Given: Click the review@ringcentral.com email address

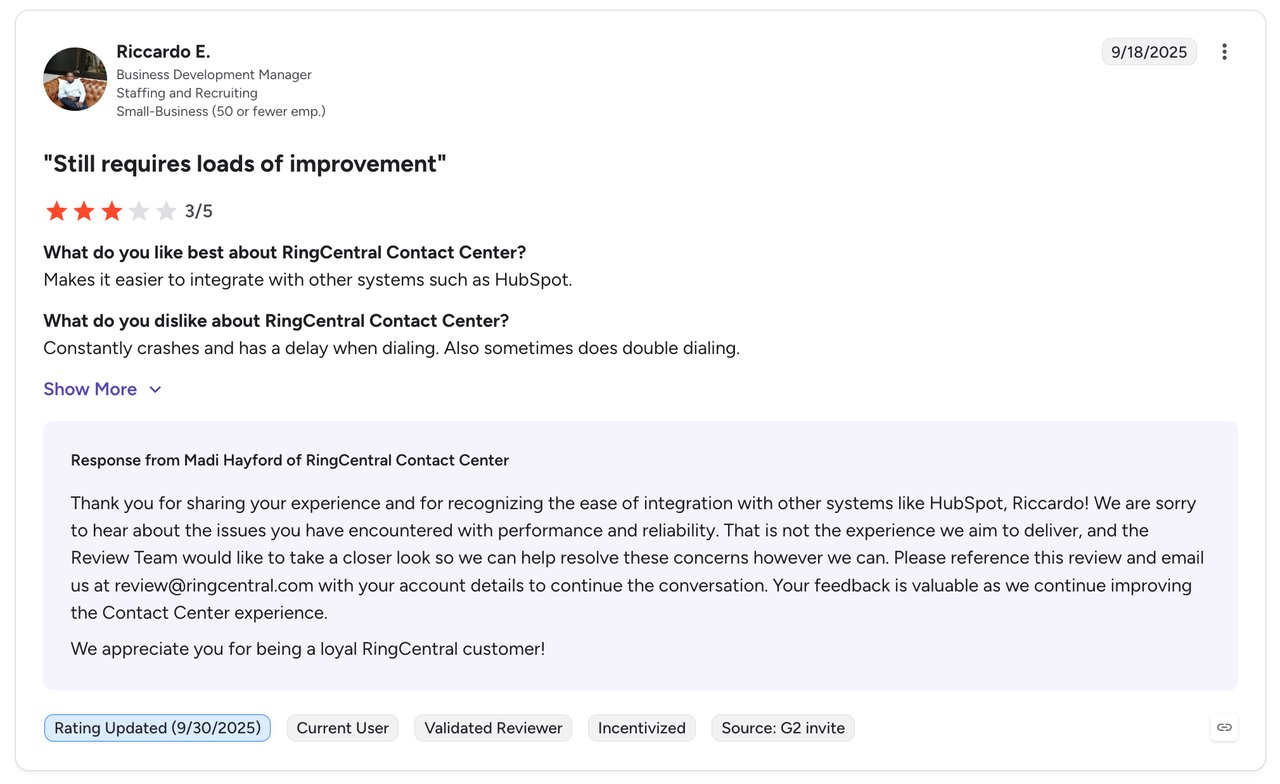Looking at the screenshot, I should pos(214,585).
